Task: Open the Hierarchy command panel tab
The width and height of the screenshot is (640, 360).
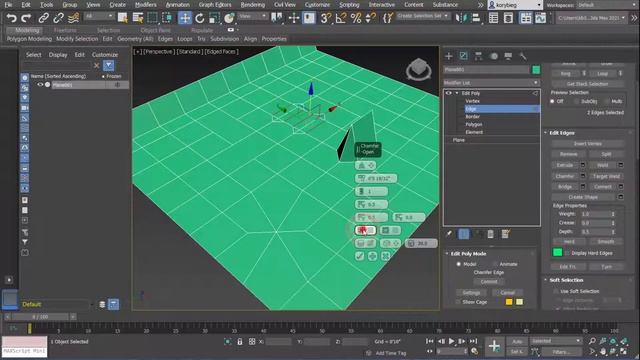Action: click(478, 56)
